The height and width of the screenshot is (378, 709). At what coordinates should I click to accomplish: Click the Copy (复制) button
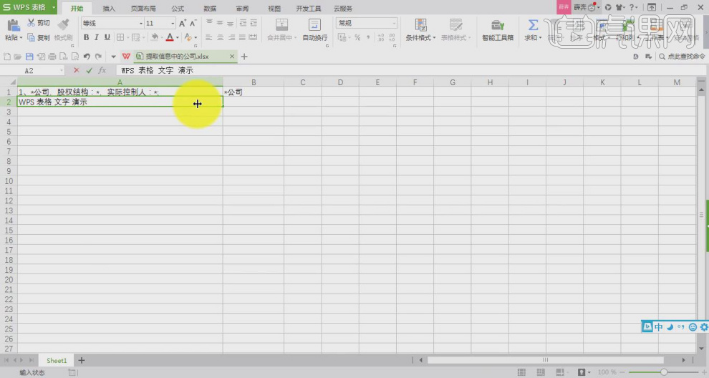38,38
